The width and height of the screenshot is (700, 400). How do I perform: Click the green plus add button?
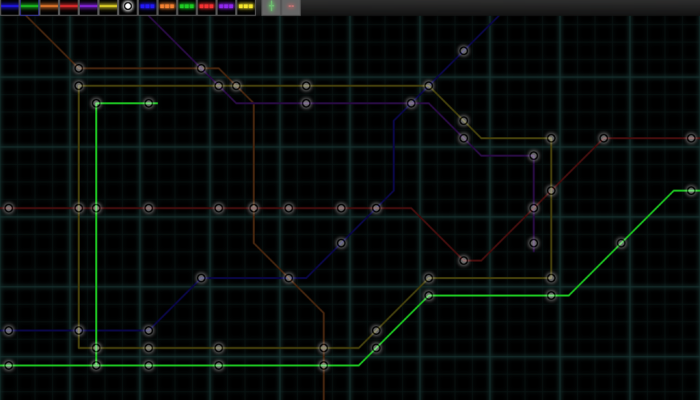[271, 7]
